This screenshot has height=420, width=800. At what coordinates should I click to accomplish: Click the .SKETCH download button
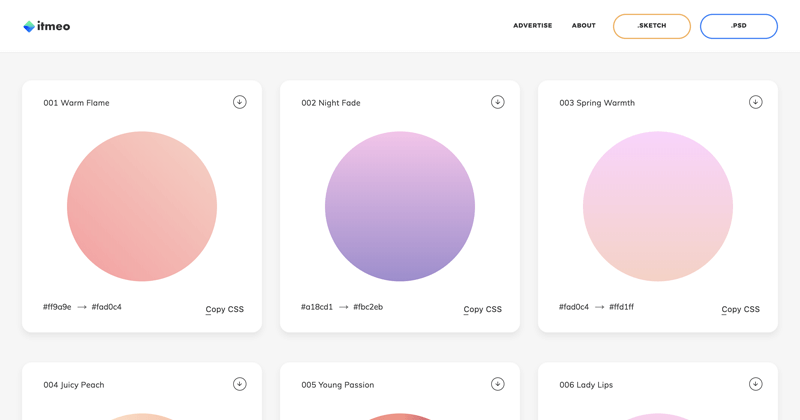(651, 26)
